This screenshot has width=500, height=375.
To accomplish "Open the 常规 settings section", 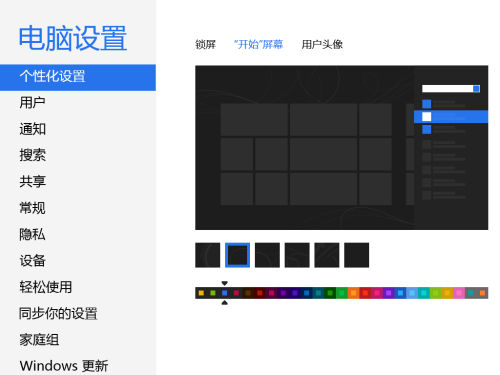I will click(x=32, y=208).
